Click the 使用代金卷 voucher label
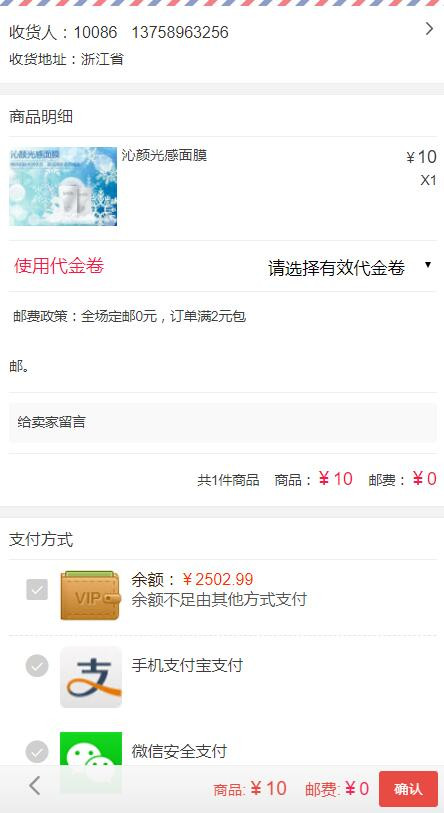 (x=59, y=265)
